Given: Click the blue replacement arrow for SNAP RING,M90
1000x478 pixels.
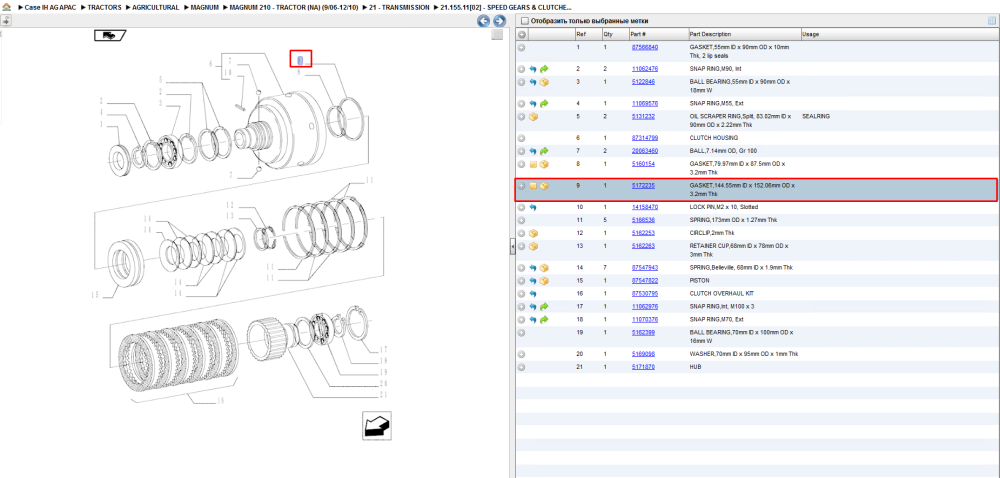Looking at the screenshot, I should (533, 69).
